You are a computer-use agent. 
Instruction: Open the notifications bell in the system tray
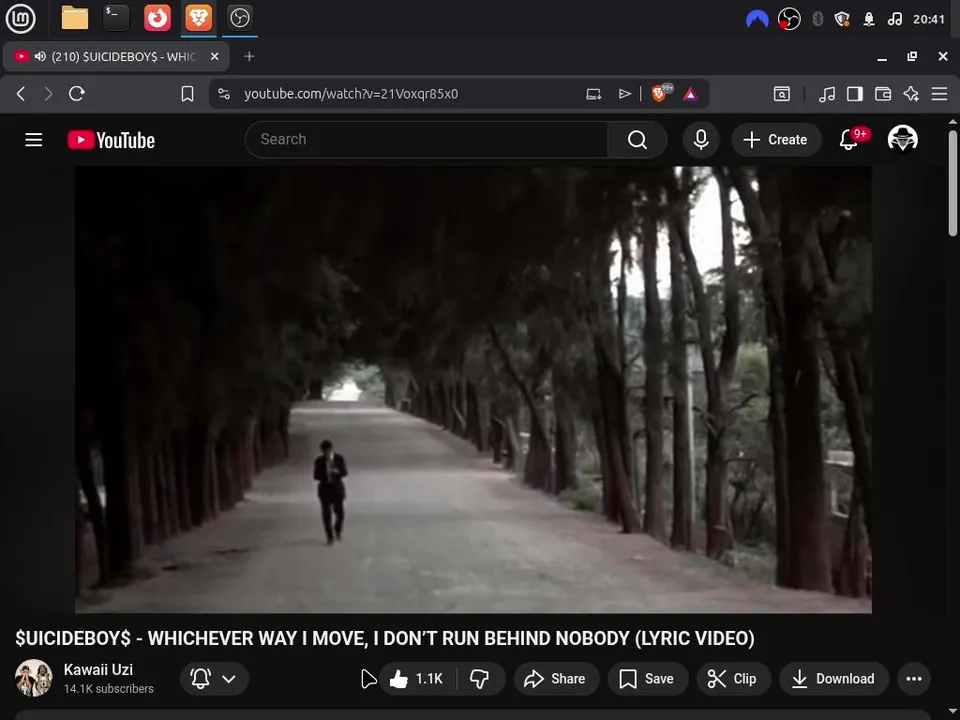pyautogui.click(x=869, y=19)
